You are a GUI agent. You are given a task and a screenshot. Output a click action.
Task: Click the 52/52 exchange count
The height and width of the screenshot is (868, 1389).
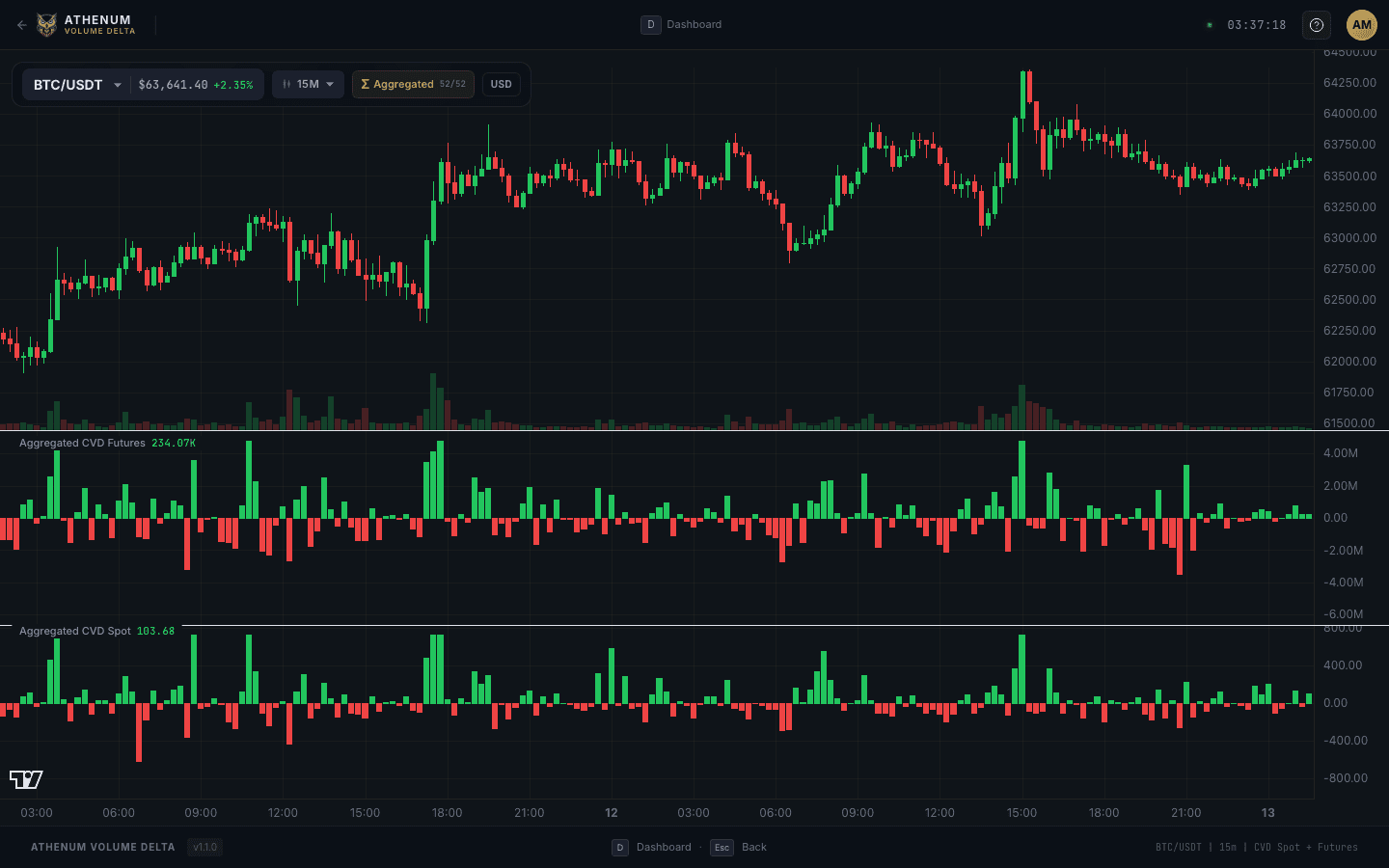(x=452, y=85)
